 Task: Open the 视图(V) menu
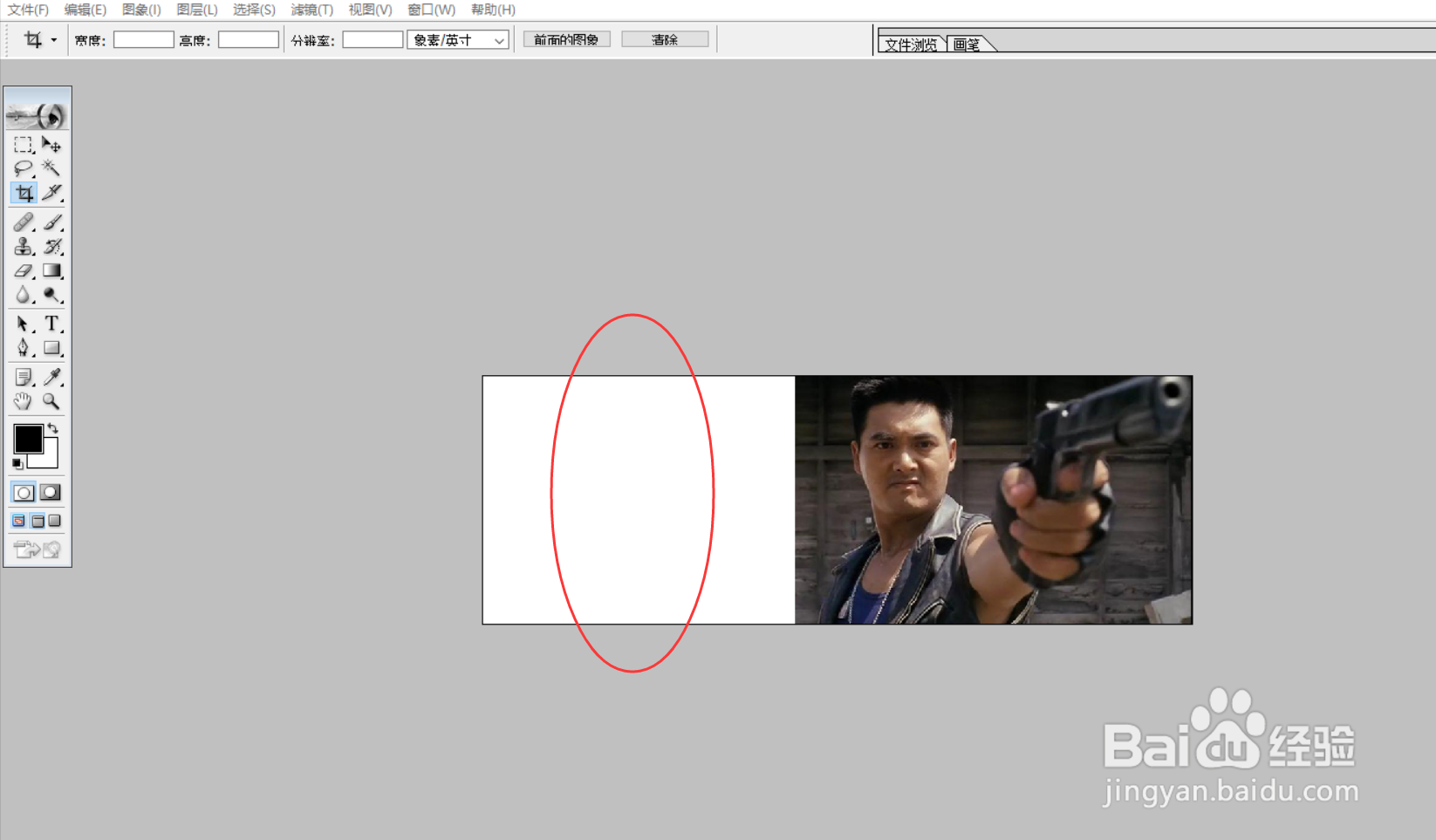[x=370, y=10]
